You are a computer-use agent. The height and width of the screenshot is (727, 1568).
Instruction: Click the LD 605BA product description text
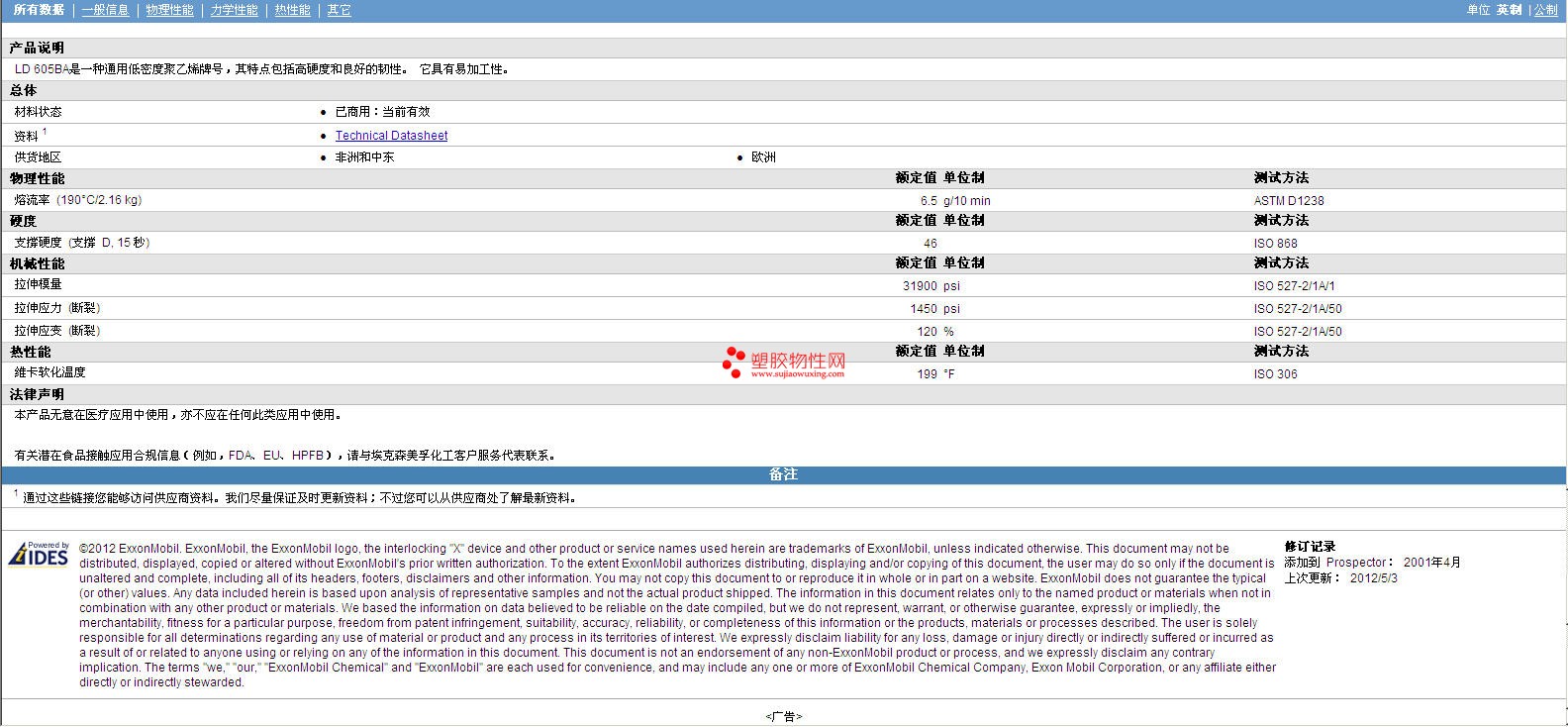tap(262, 69)
